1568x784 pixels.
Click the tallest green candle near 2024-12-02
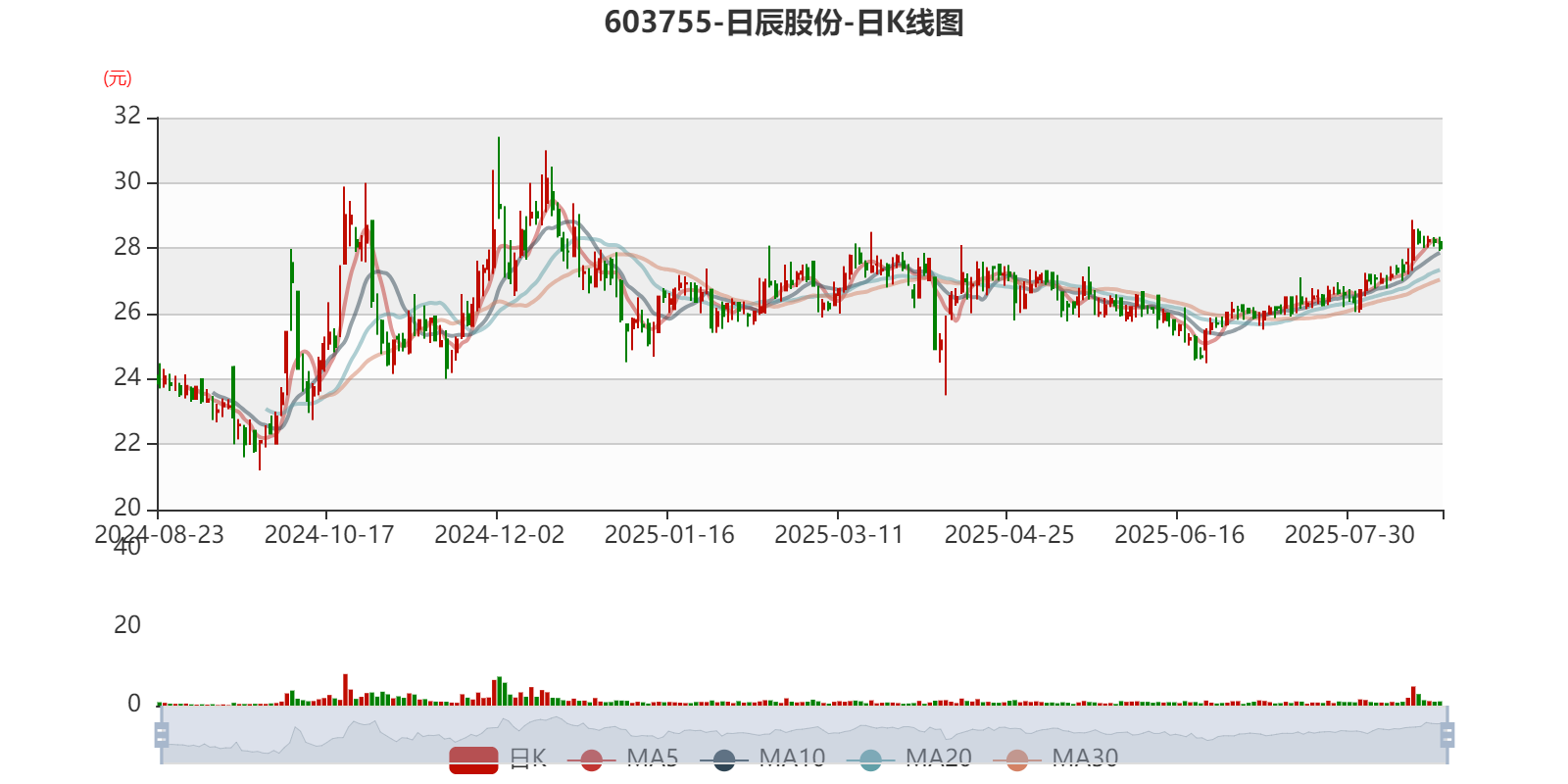499,176
